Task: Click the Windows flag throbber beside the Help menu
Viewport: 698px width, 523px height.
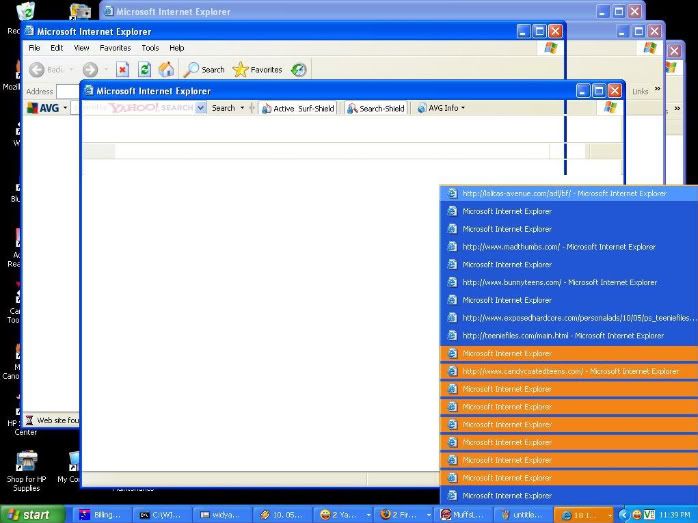Action: click(551, 48)
